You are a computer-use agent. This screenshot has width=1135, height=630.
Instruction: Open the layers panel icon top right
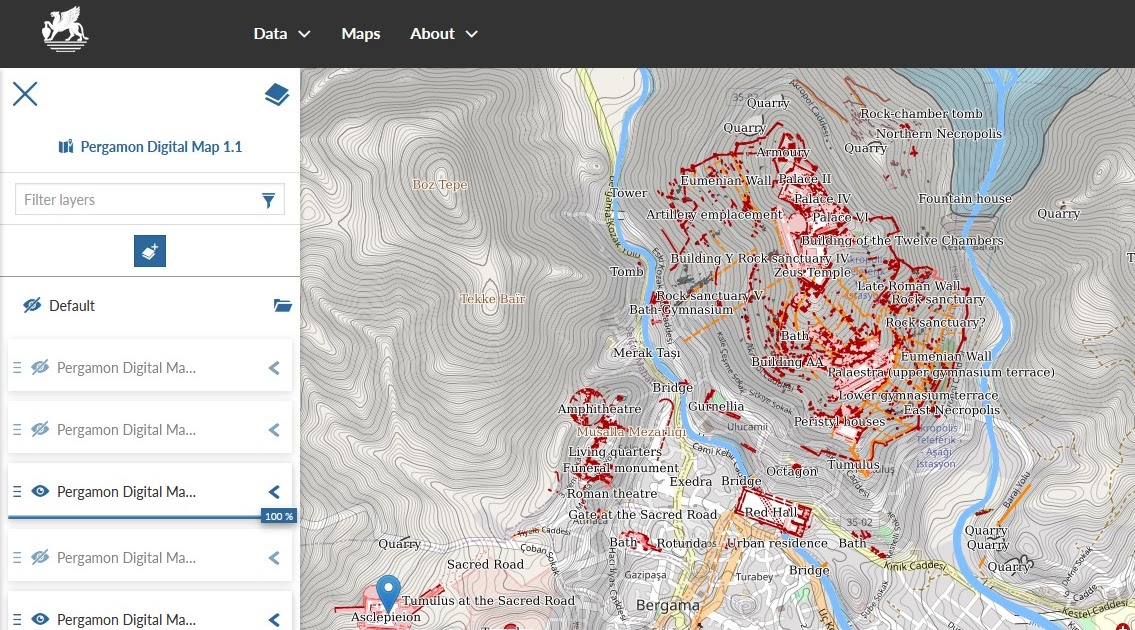[x=276, y=93]
